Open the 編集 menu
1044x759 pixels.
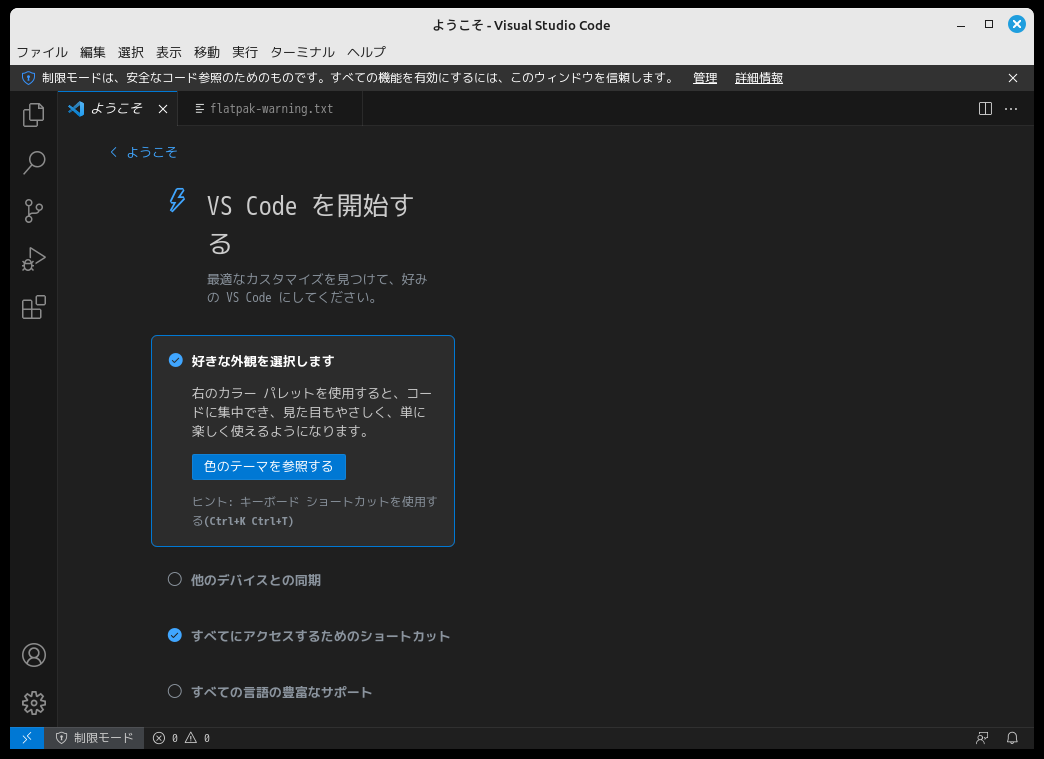coord(93,52)
